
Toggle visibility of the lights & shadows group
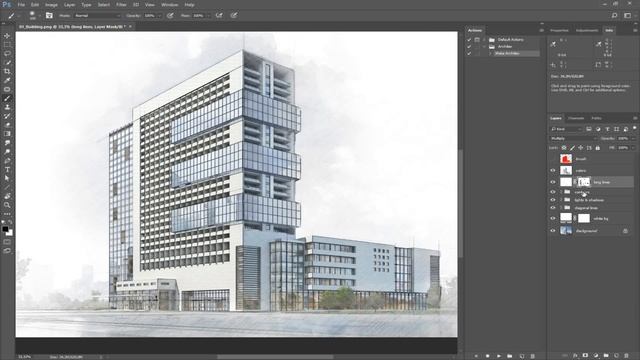pyautogui.click(x=553, y=200)
